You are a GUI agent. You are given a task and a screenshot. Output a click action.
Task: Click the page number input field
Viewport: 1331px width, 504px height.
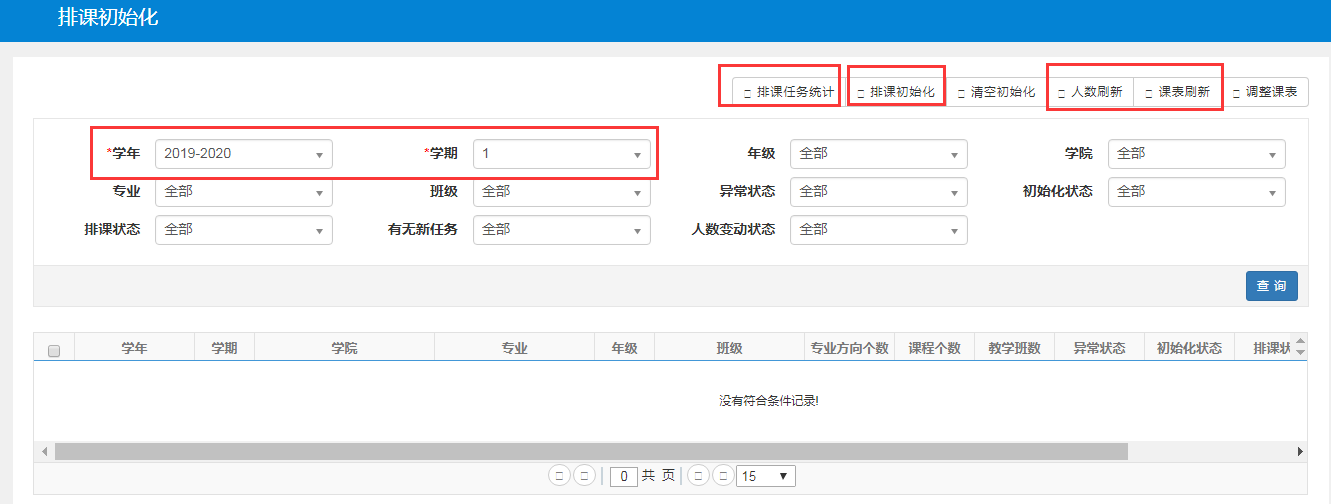[623, 477]
